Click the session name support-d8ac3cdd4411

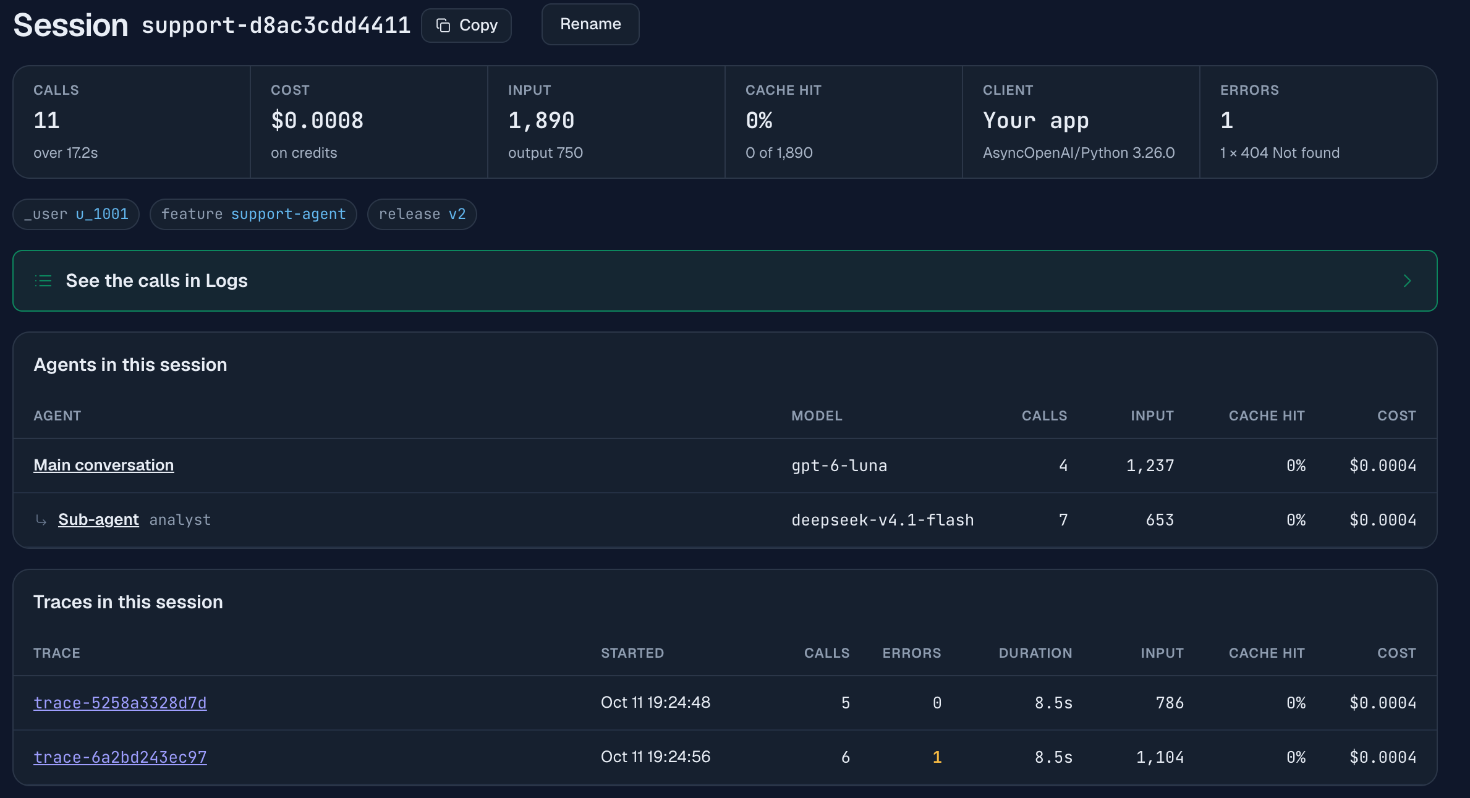[276, 26]
